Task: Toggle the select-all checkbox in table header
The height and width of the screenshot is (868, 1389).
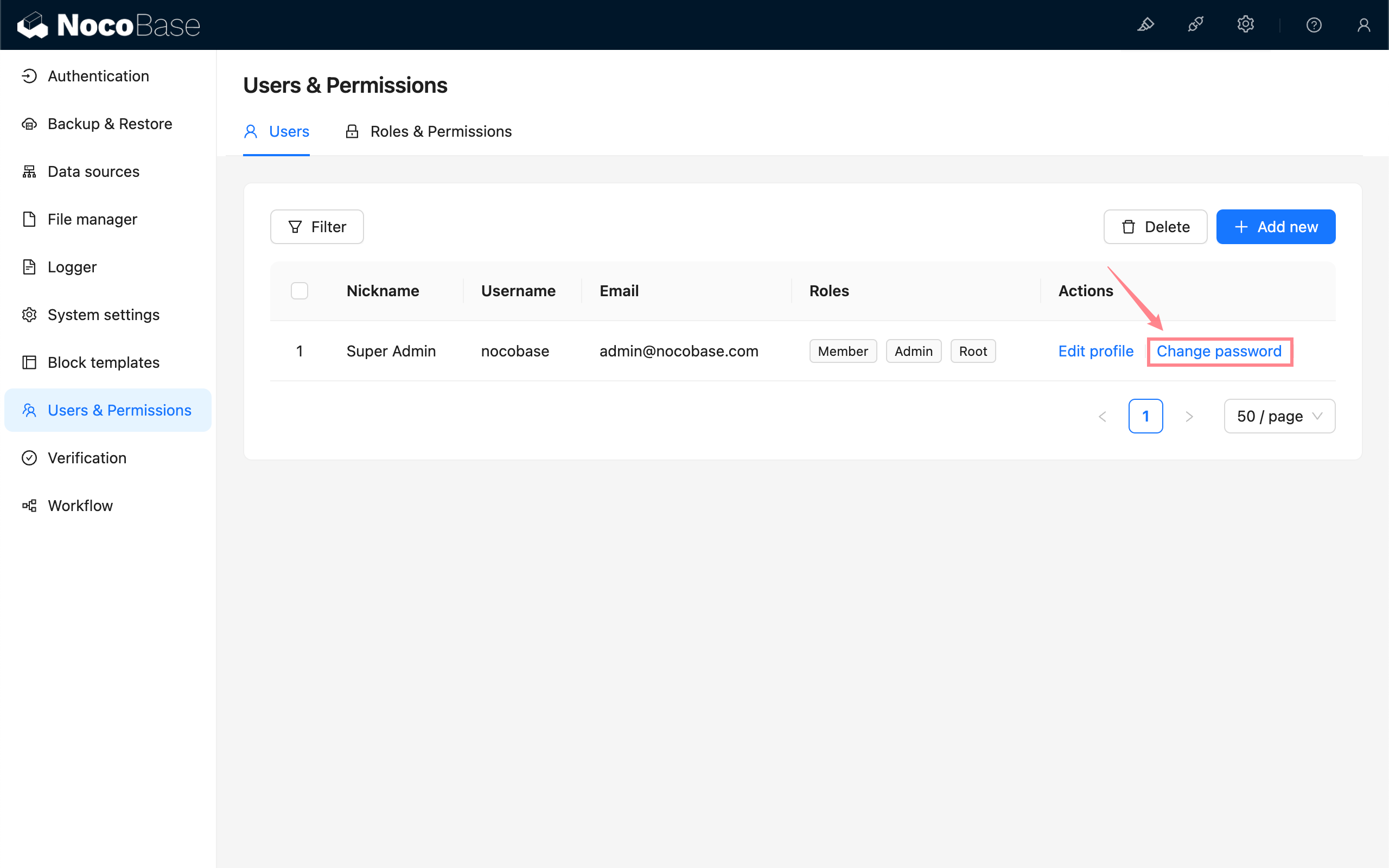Action: pyautogui.click(x=299, y=291)
